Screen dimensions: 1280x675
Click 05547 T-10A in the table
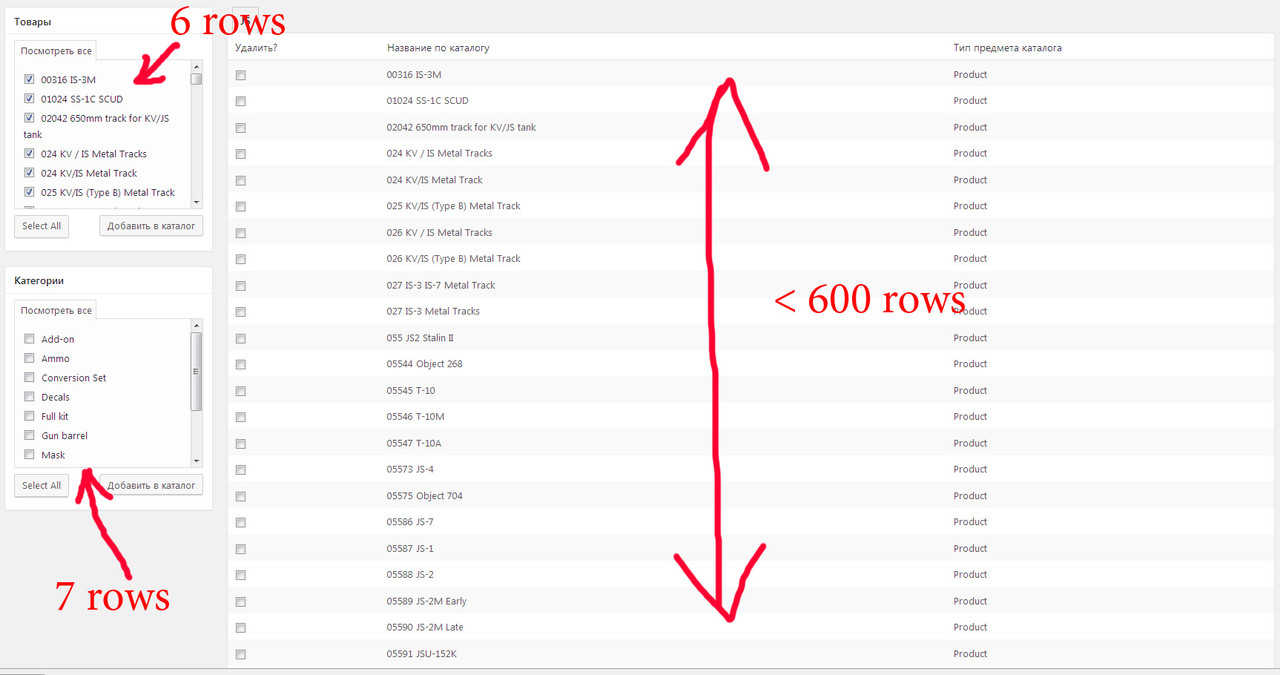click(414, 443)
